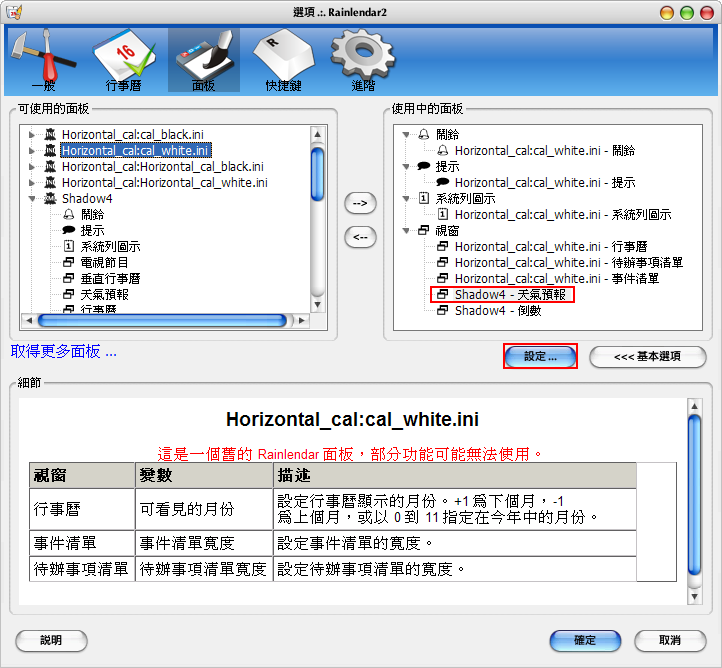Click skin icon beside Horizontal_cal:cal_black.ini
Image resolution: width=722 pixels, height=668 pixels.
(50, 134)
